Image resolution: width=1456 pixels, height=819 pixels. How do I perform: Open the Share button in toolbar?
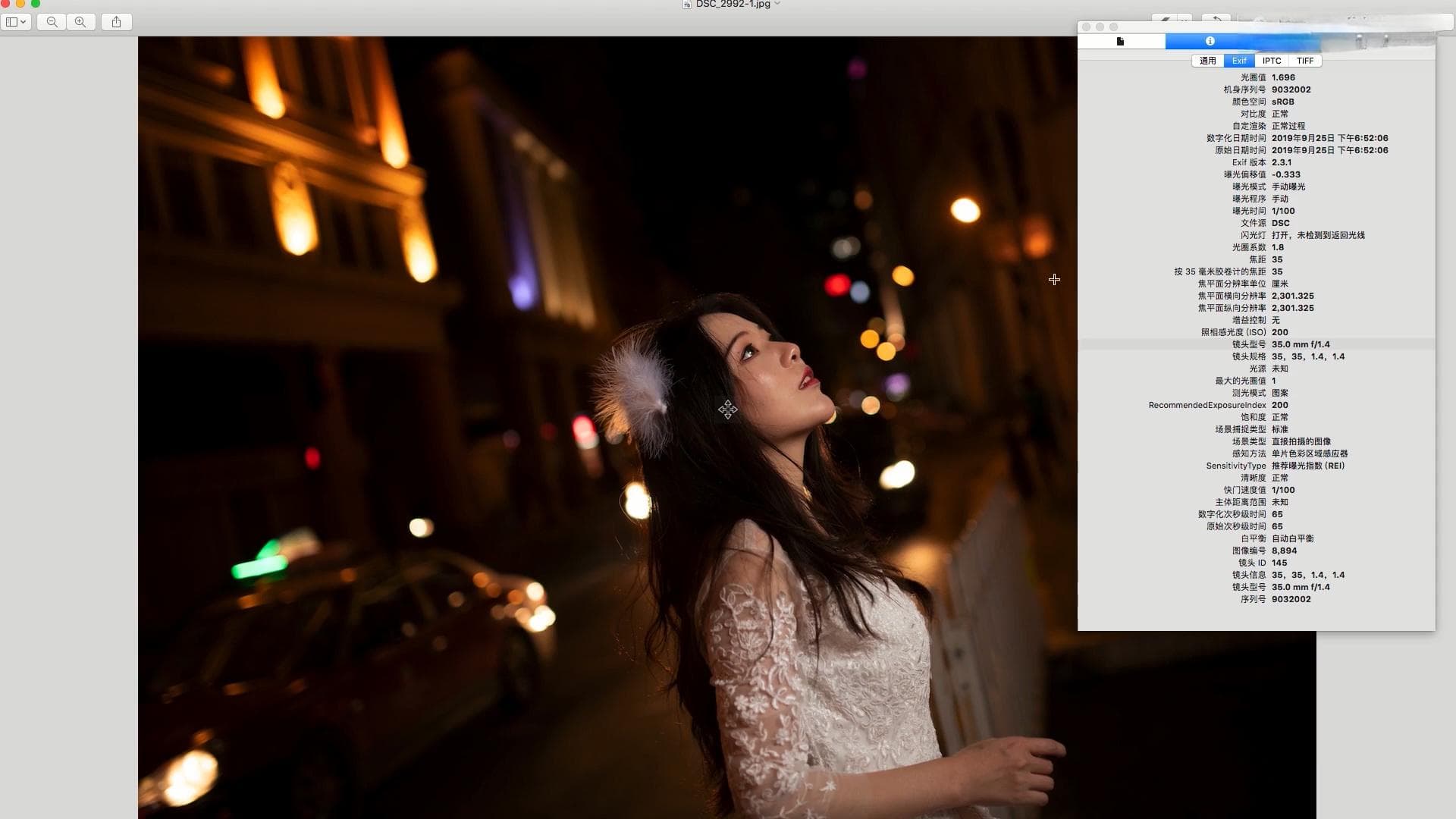(x=116, y=22)
